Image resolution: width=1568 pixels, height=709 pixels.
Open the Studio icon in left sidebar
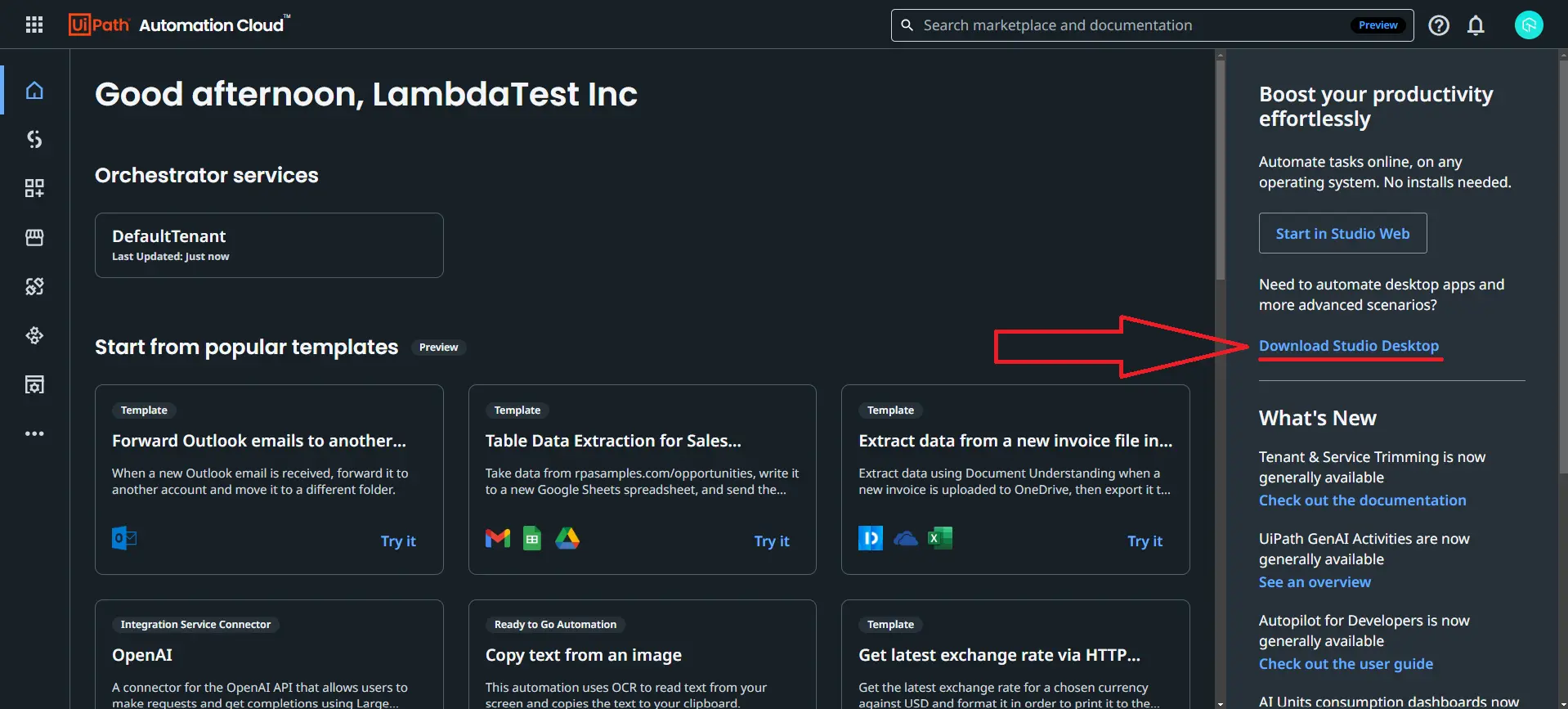pyautogui.click(x=34, y=139)
